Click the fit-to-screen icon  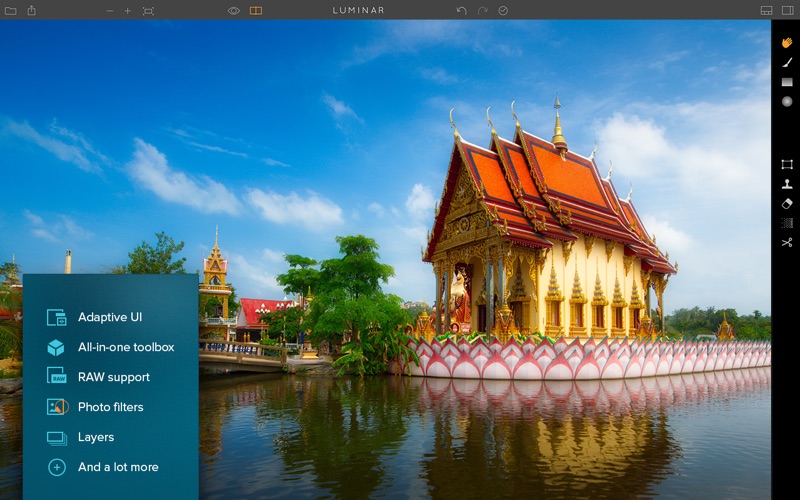click(x=148, y=11)
